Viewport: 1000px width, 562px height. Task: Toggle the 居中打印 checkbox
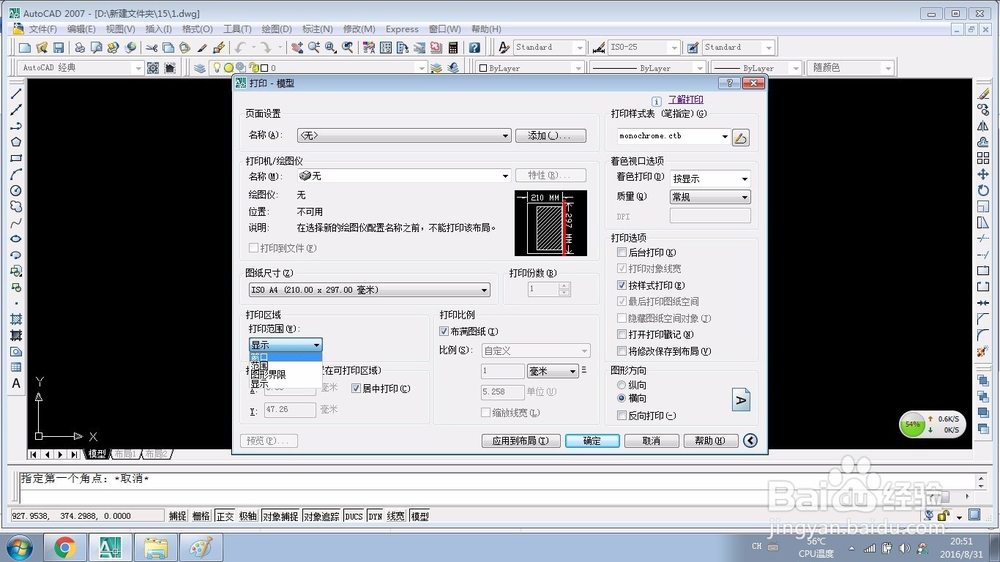356,388
